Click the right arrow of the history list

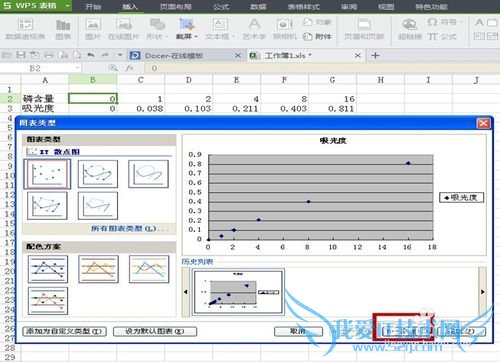pyautogui.click(x=482, y=292)
